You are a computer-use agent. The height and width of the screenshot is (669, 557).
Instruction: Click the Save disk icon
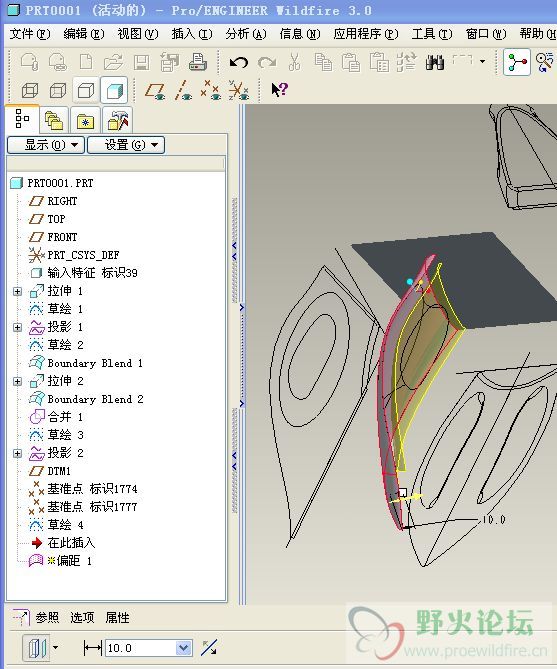[141, 63]
